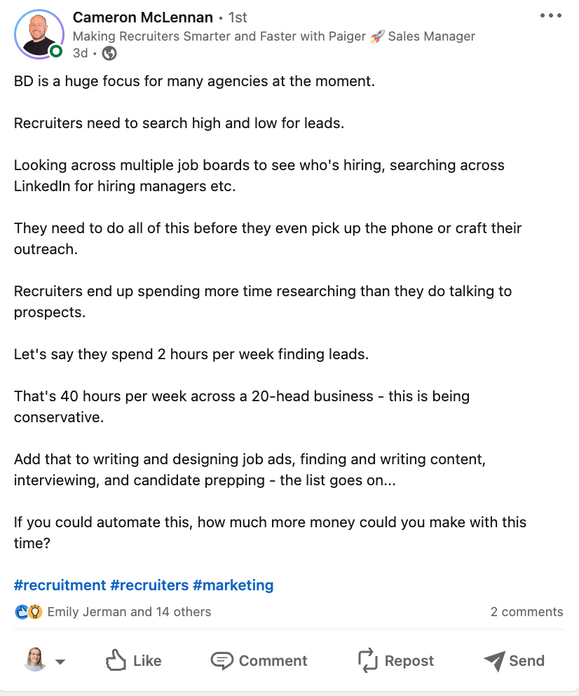Image resolution: width=579 pixels, height=696 pixels.
Task: Open Cameron McLennan's profile photo
Action: click(x=39, y=35)
